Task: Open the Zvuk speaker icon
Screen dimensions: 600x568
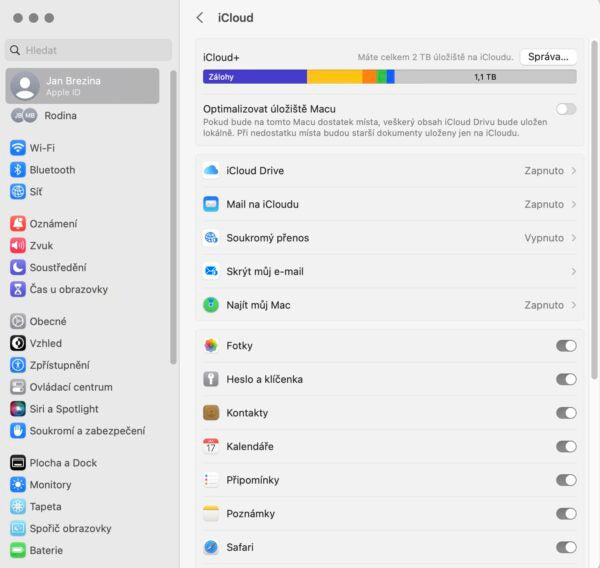Action: [18, 245]
